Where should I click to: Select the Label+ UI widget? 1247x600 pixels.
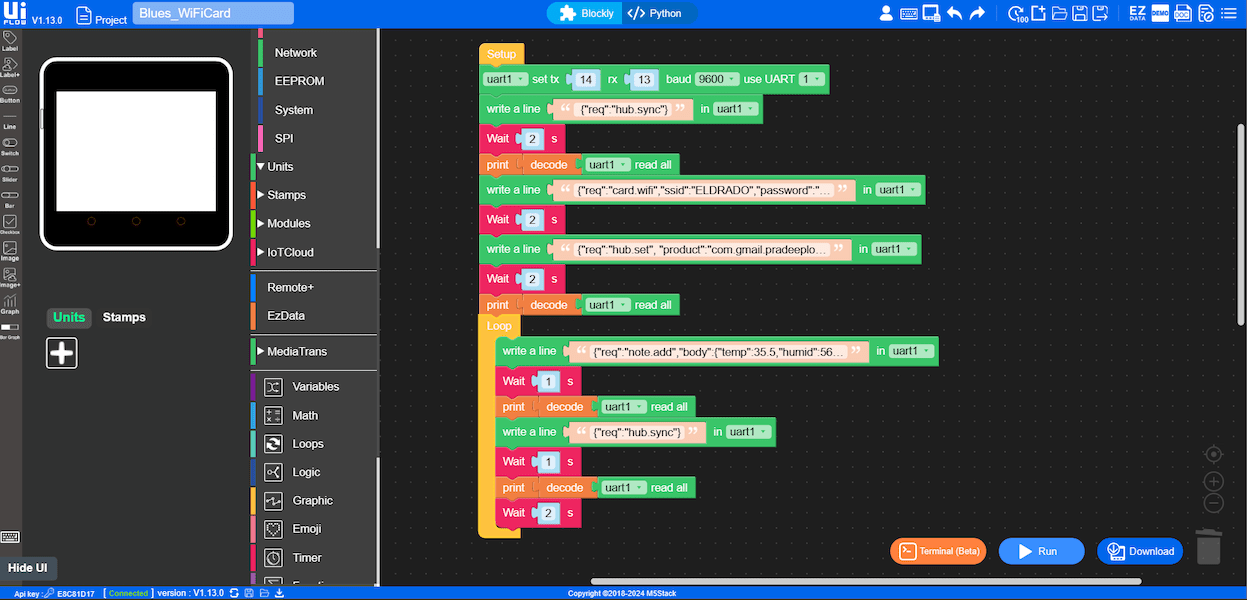[x=10, y=67]
